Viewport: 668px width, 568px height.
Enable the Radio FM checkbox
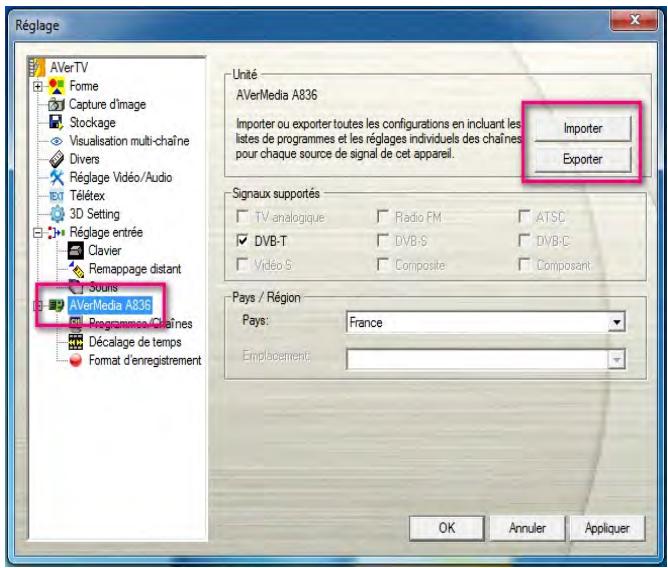coord(383,216)
